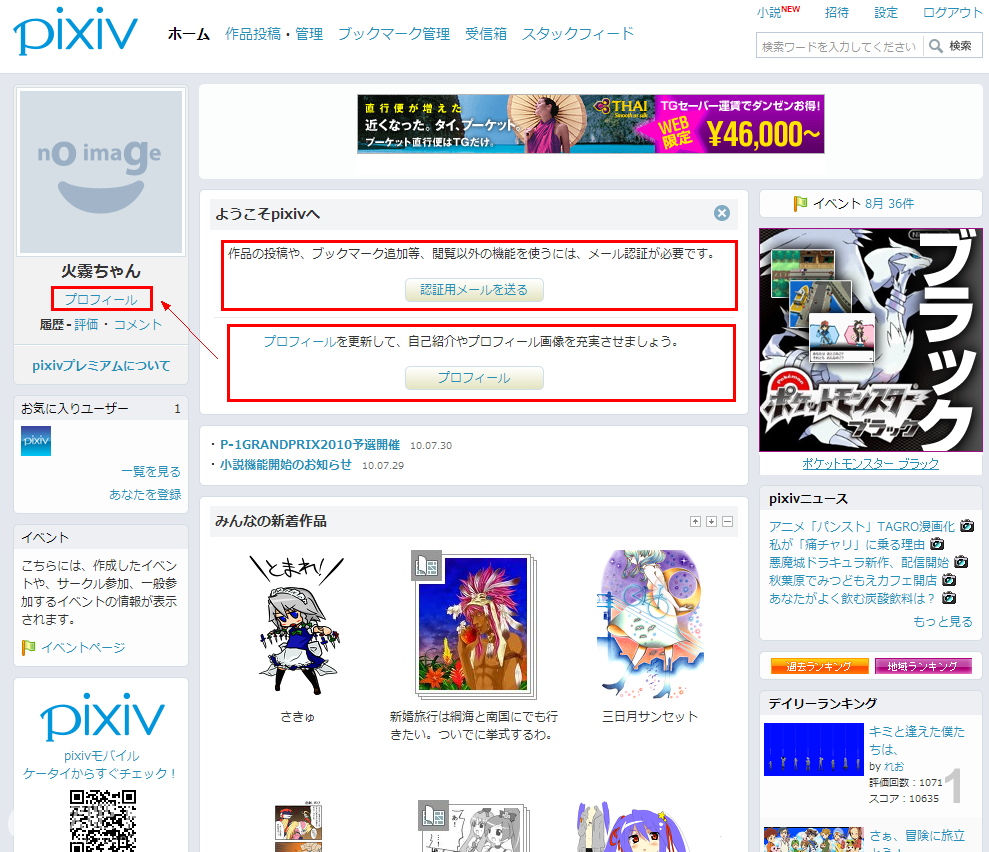Click camera icon beside 悪魔城ドラキュラ新作

pos(961,561)
